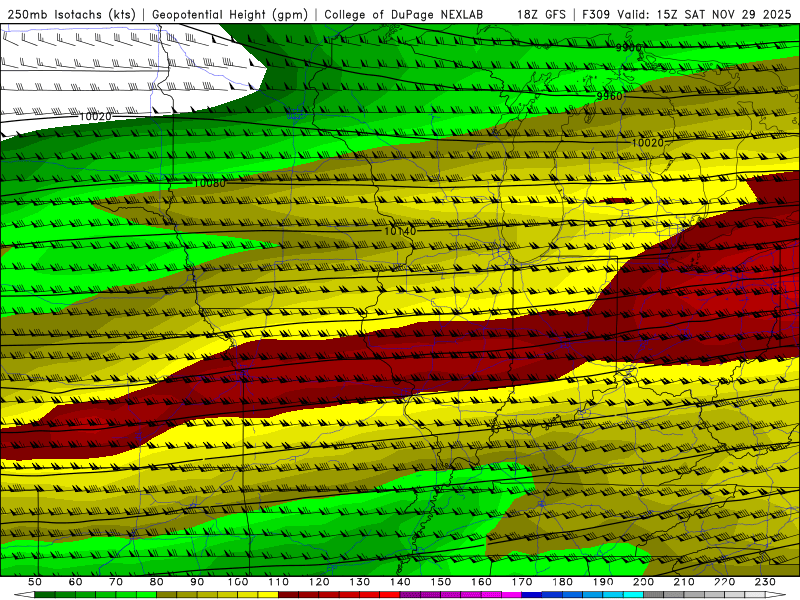Click the 'College of DuPage NEXLAB' text
The width and height of the screenshot is (800, 600).
pos(404,15)
